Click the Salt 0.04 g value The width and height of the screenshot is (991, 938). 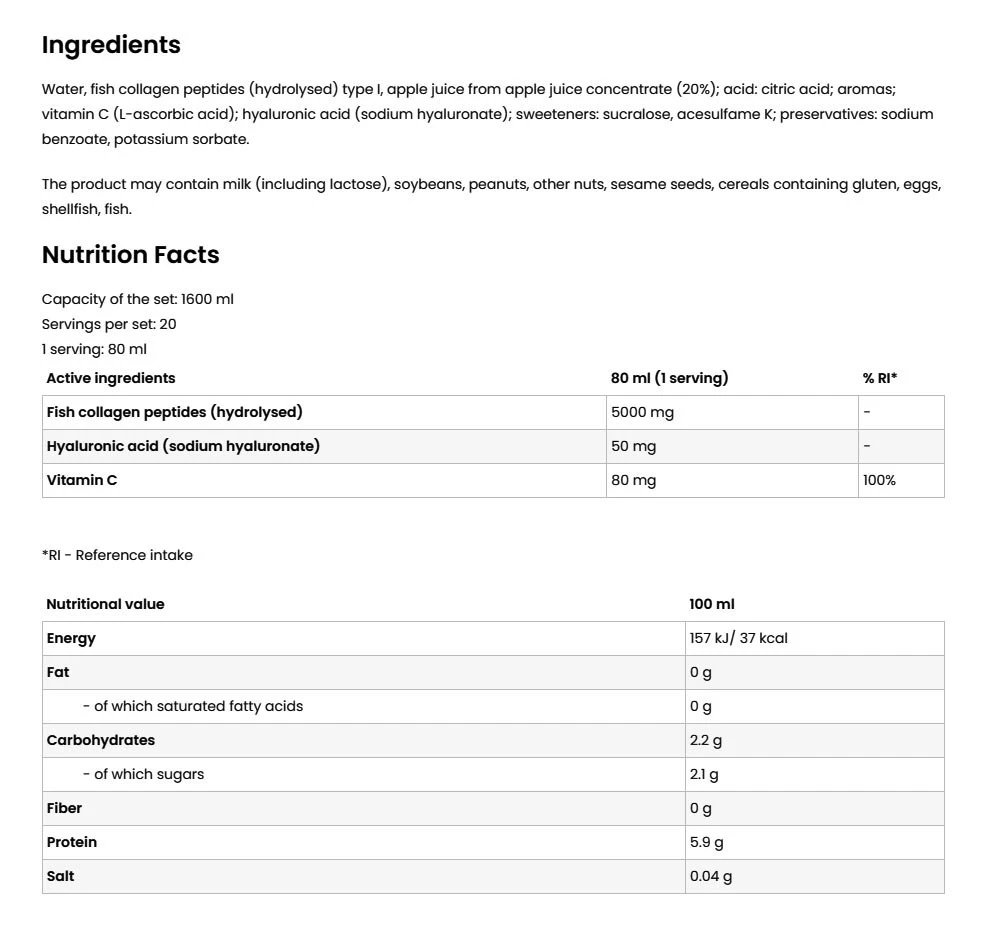pos(711,876)
